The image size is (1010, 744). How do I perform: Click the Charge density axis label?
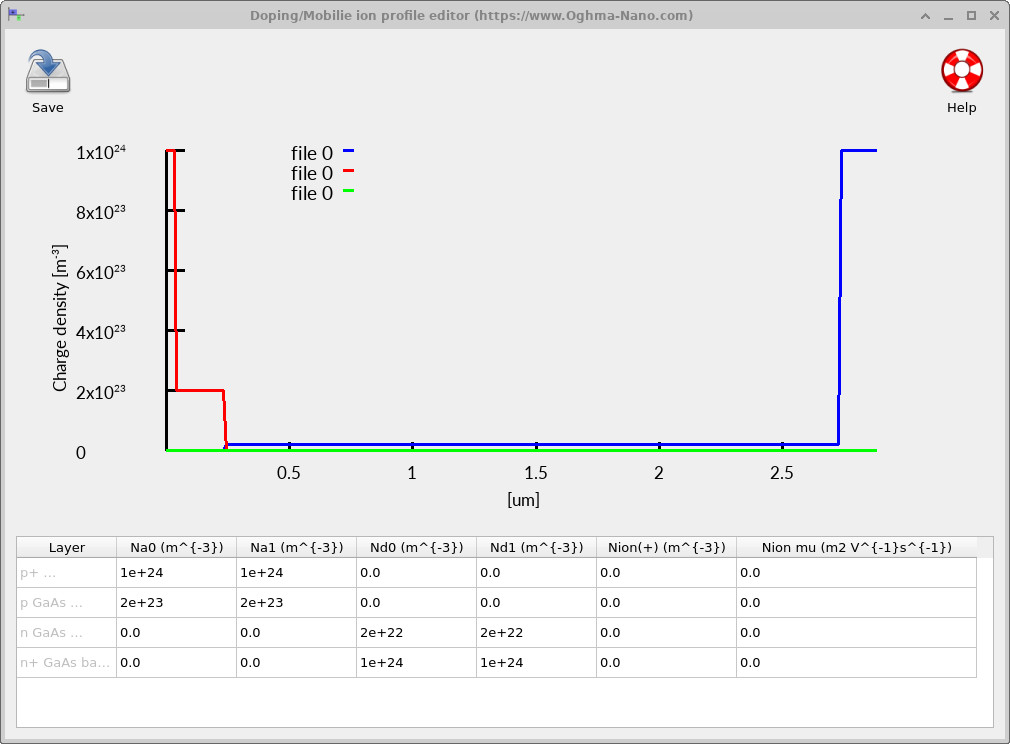60,318
